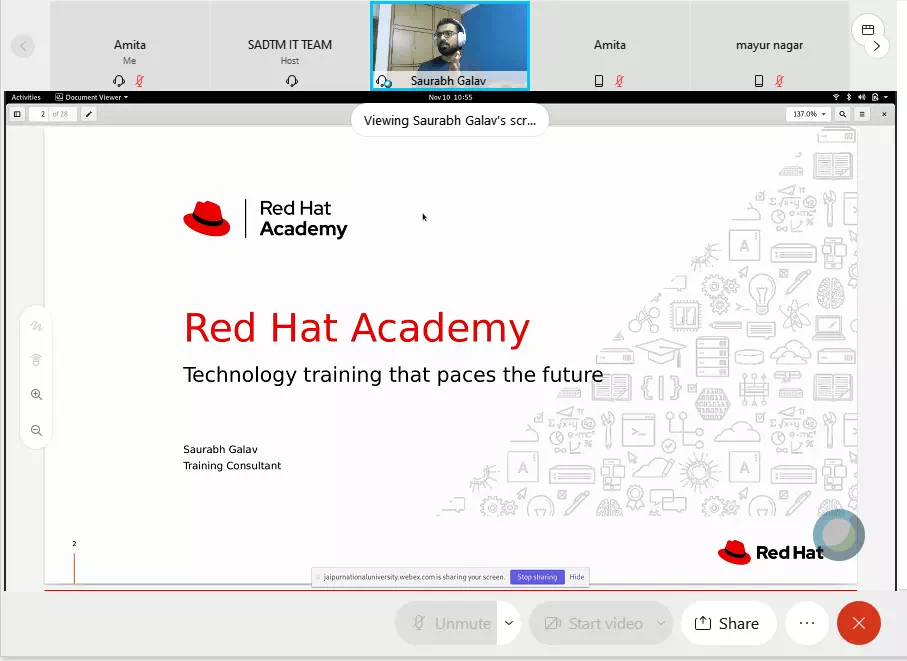Click the Red Hat Academy red title

[x=356, y=328]
